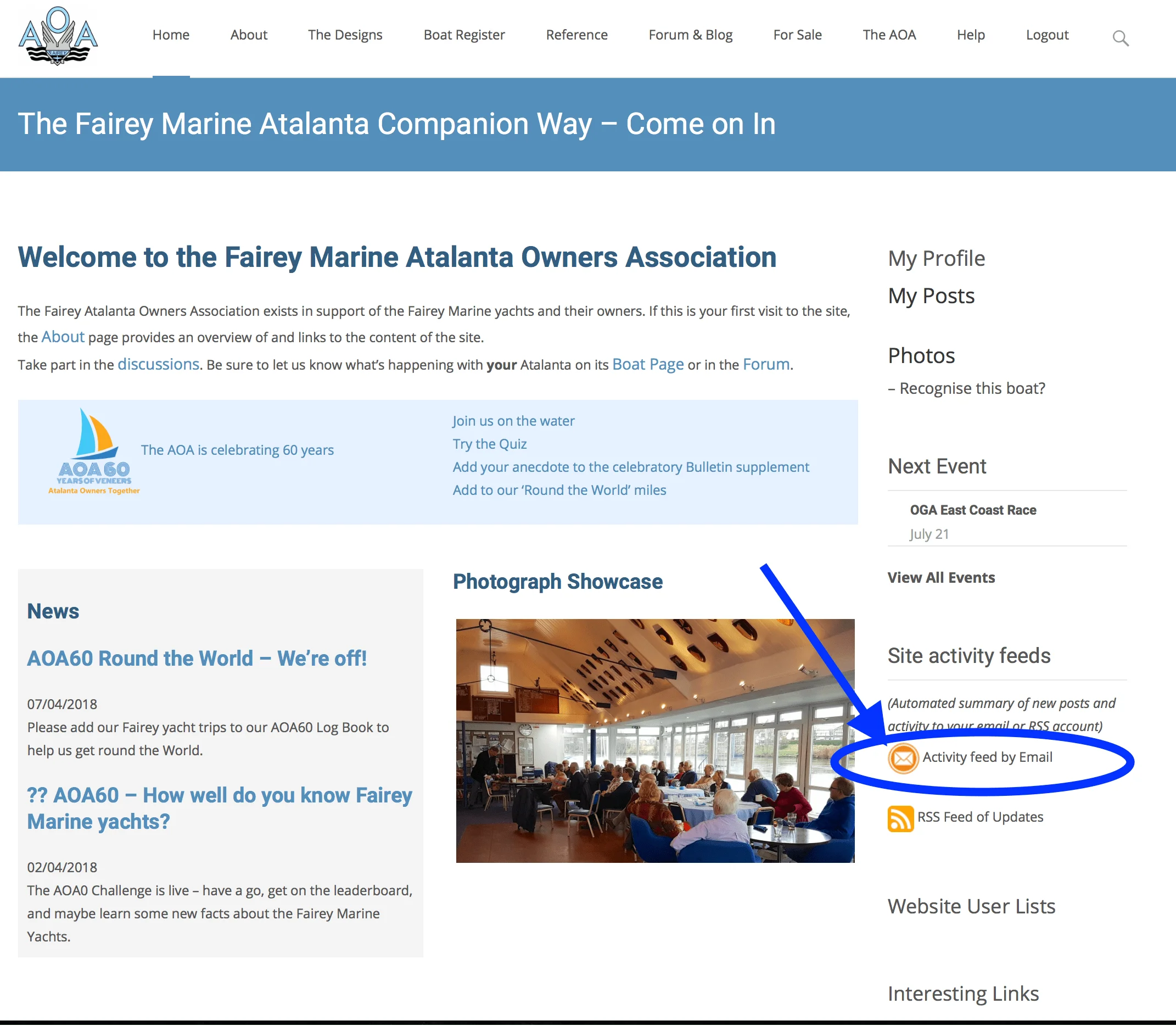Image resolution: width=1176 pixels, height=1026 pixels.
Task: Click the orange RSS feed icon
Action: point(900,818)
